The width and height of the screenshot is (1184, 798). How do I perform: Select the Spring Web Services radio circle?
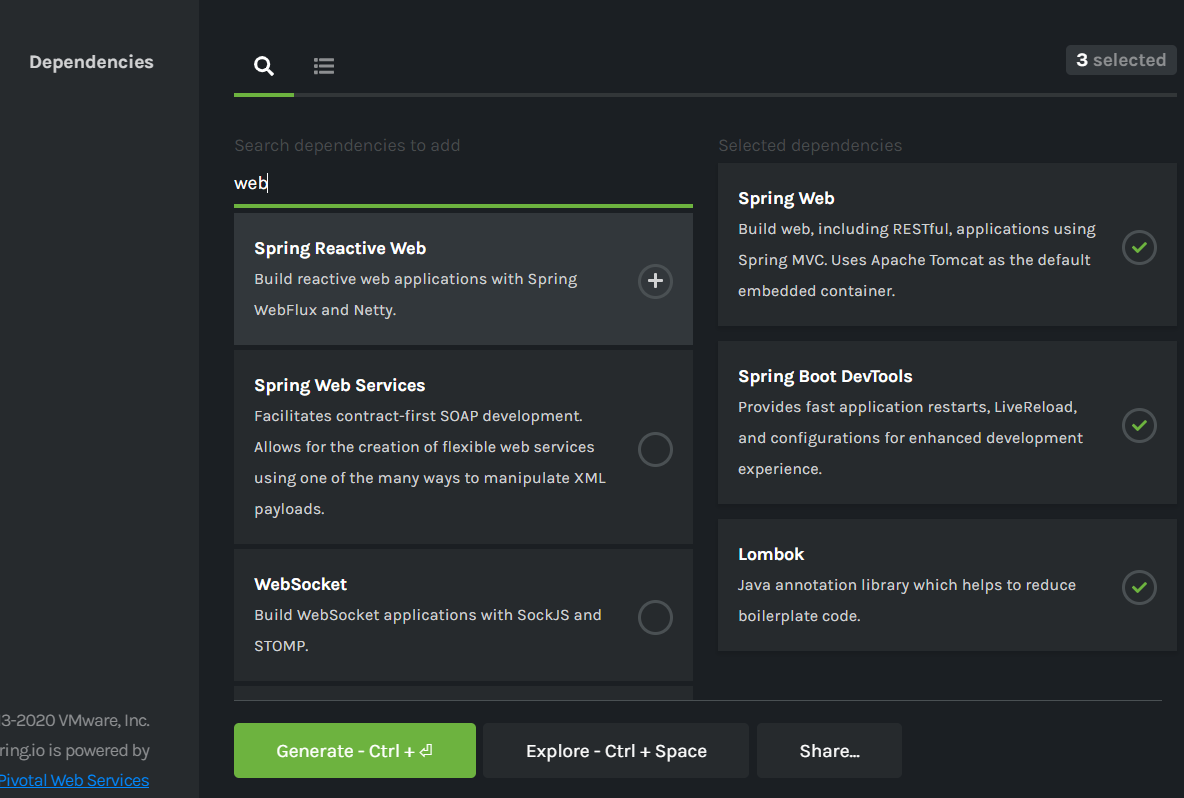[655, 449]
